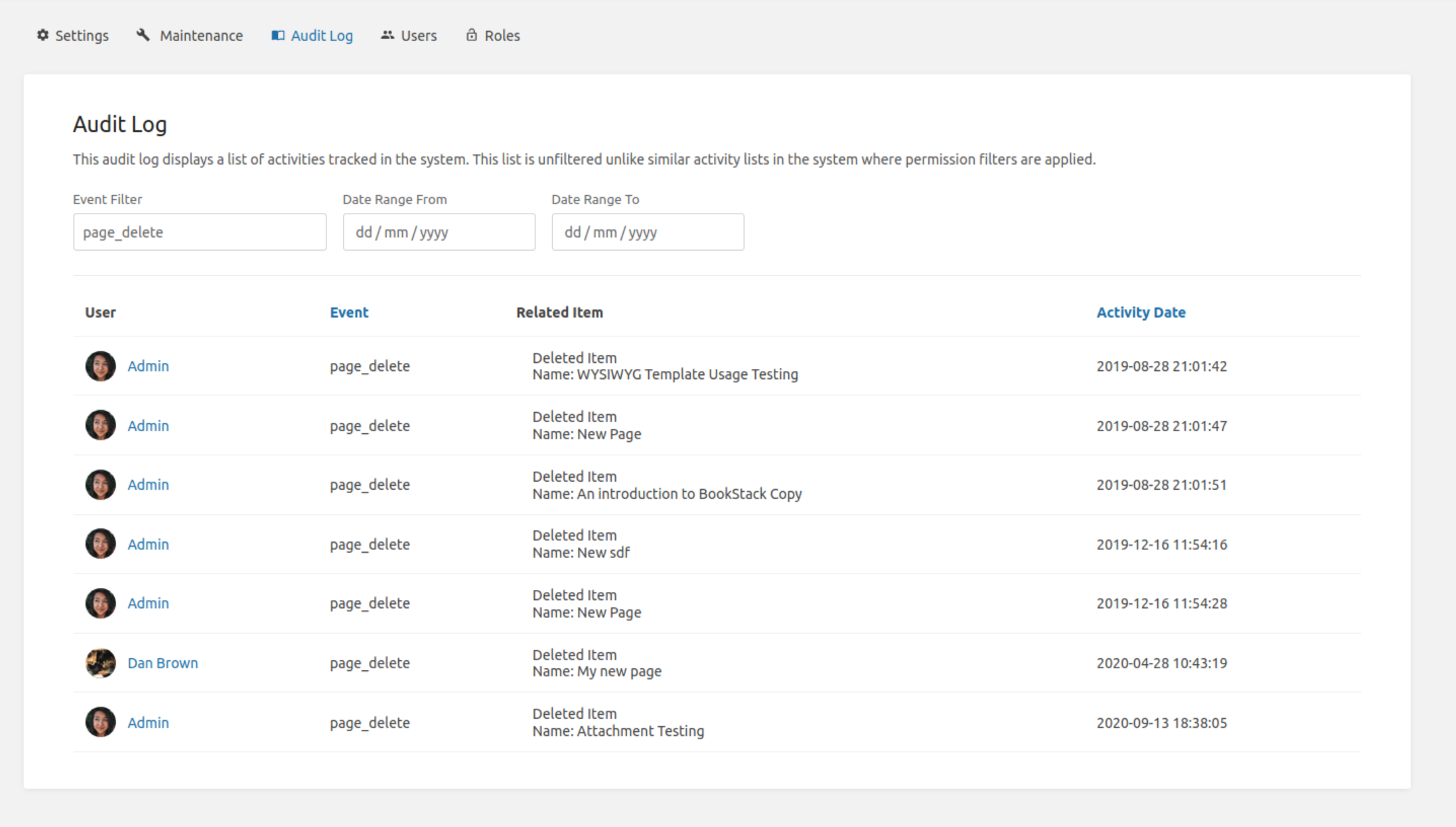Click the Settings gear icon
The width and height of the screenshot is (1456, 827).
point(41,35)
